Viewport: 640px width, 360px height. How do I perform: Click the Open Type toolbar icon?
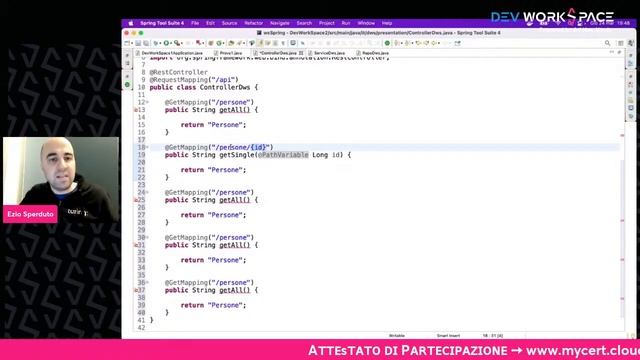click(231, 43)
